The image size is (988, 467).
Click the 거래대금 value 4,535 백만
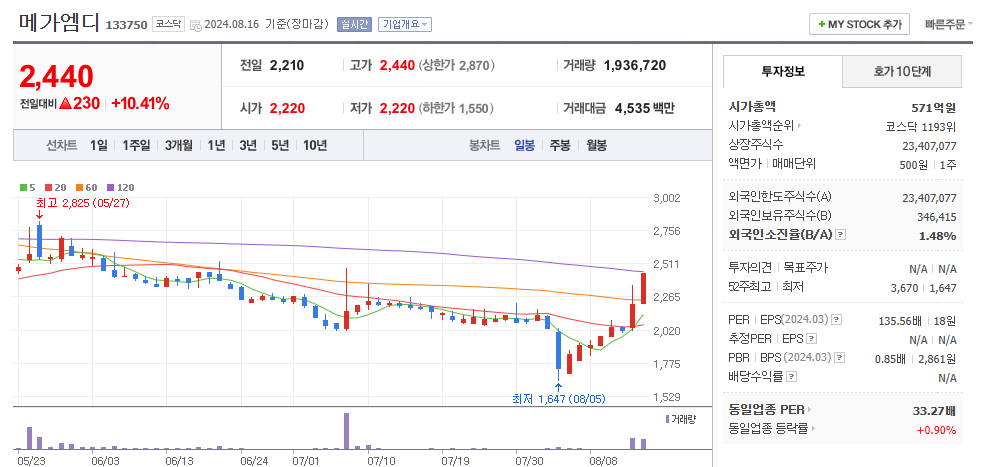click(645, 108)
